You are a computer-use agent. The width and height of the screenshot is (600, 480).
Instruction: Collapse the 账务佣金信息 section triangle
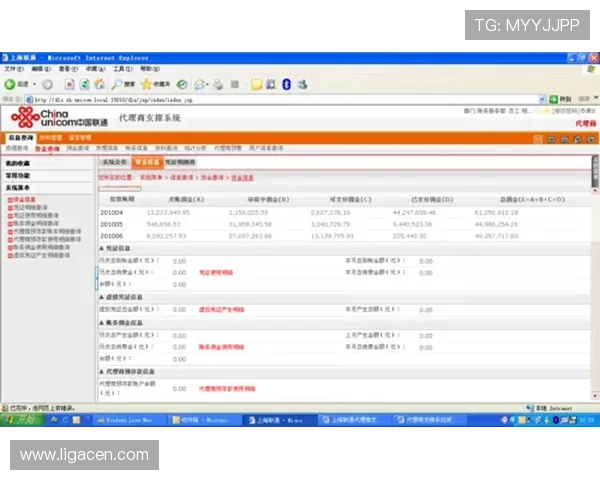coord(101,323)
